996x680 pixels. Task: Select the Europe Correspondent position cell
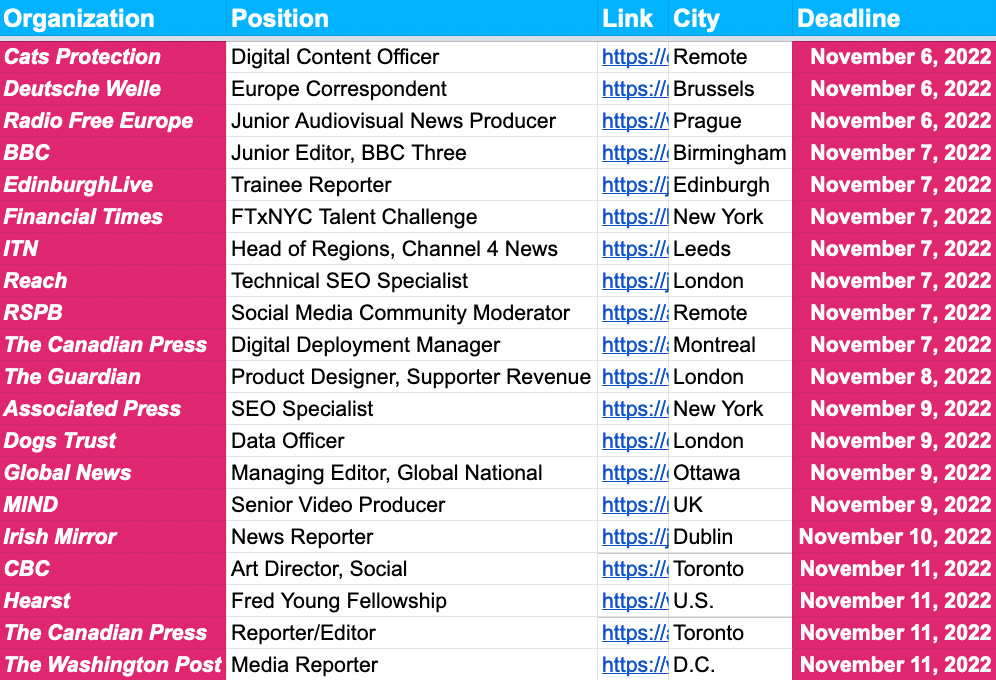pyautogui.click(x=412, y=89)
